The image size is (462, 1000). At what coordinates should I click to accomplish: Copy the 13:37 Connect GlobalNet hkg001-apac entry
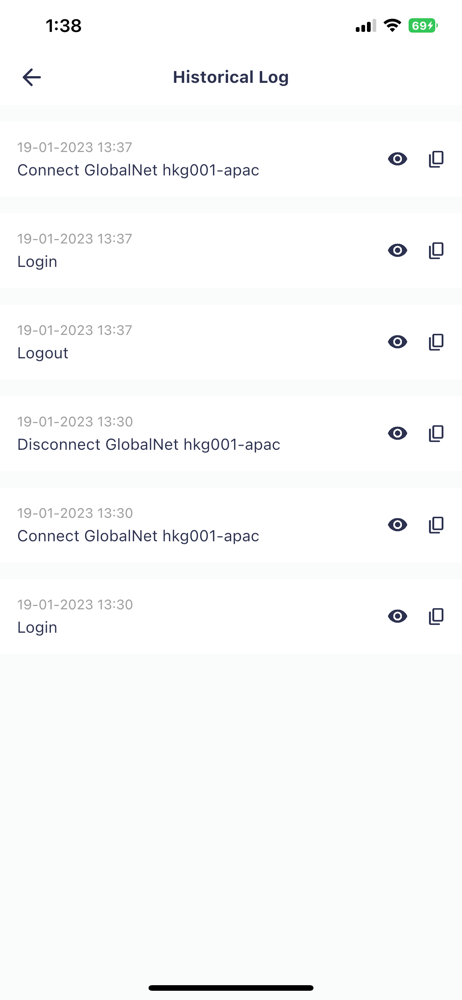click(x=436, y=159)
